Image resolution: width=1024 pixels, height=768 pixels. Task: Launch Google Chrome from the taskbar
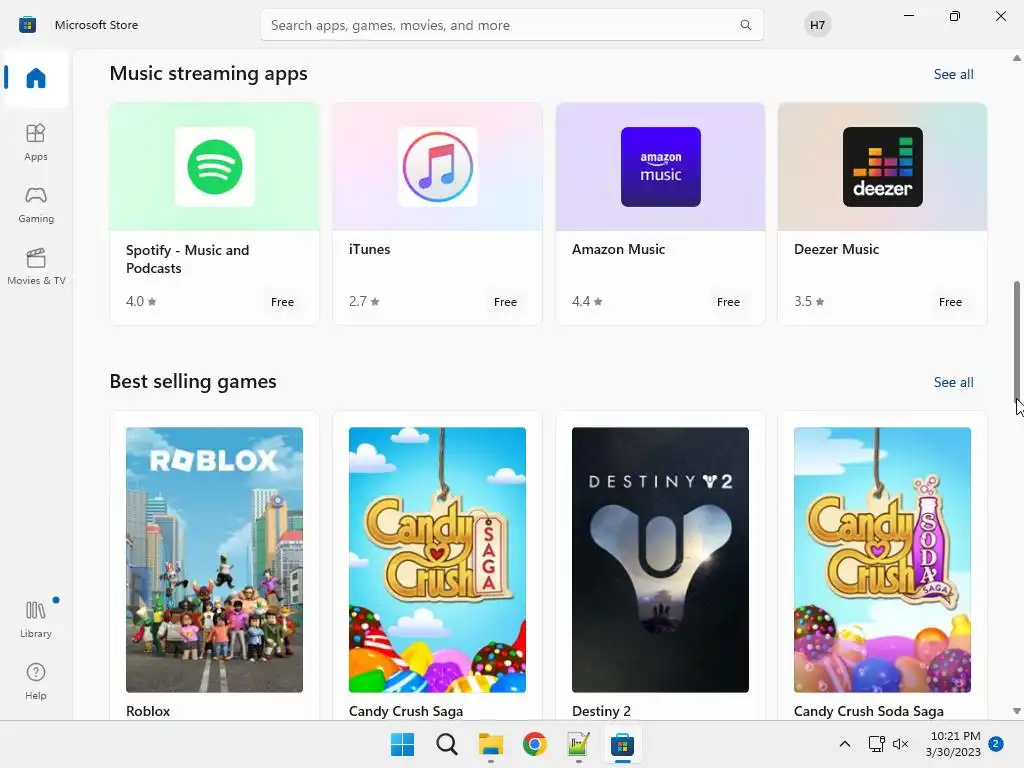pos(534,744)
